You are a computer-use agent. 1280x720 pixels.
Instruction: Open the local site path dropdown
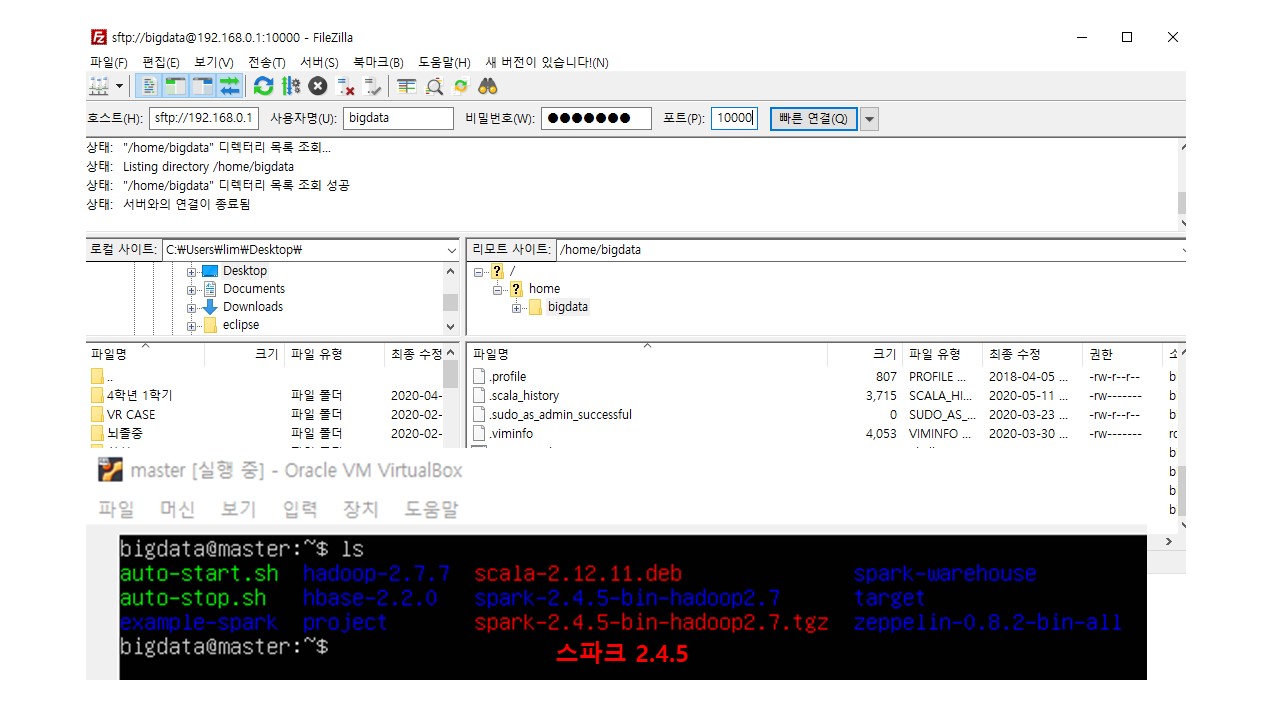(451, 250)
